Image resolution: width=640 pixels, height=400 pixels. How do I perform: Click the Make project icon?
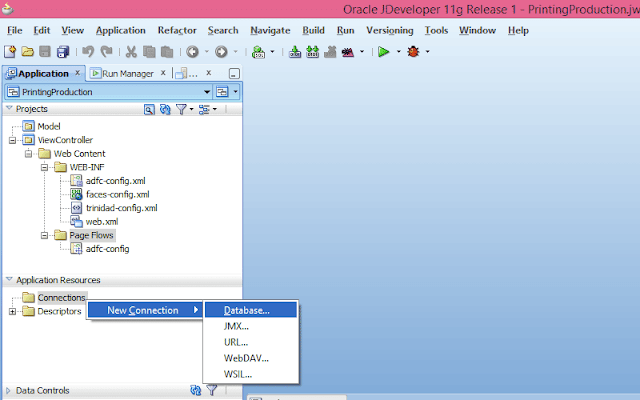[295, 51]
